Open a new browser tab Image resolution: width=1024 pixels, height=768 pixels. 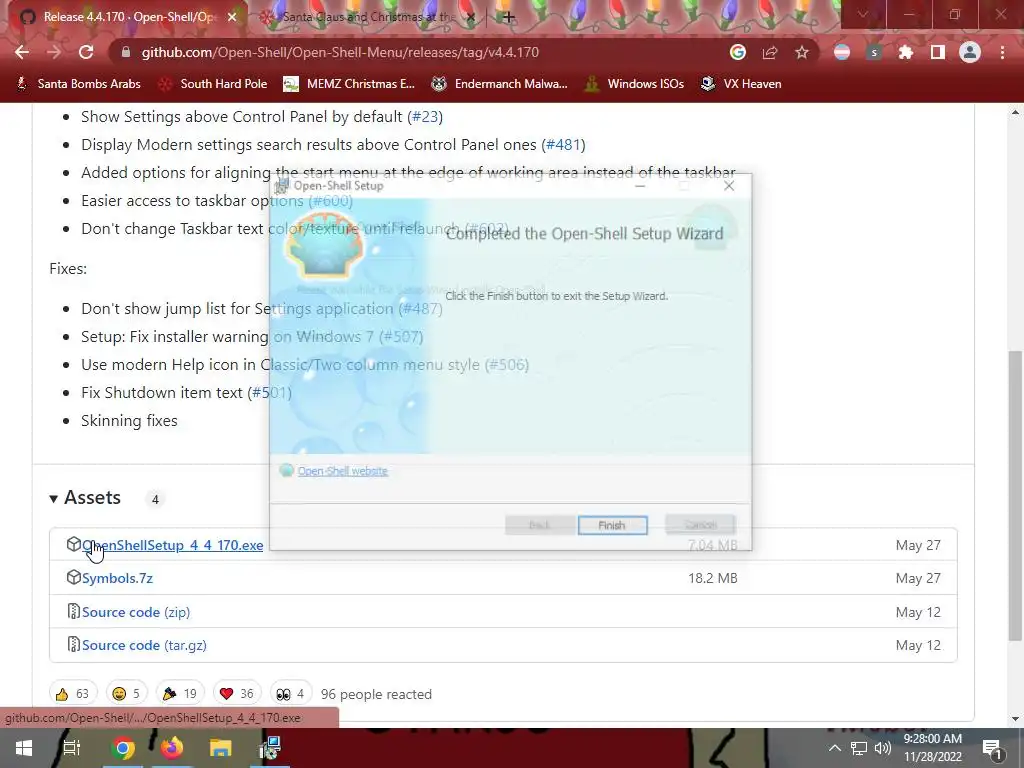[509, 17]
